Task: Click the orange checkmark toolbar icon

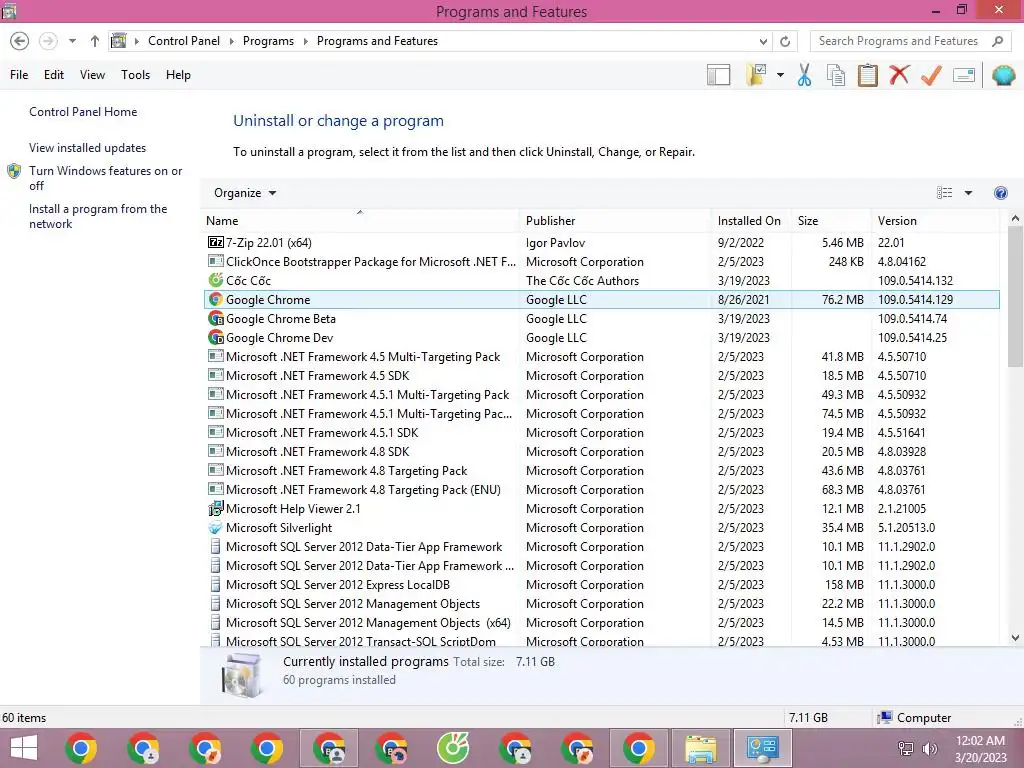Action: (x=931, y=75)
